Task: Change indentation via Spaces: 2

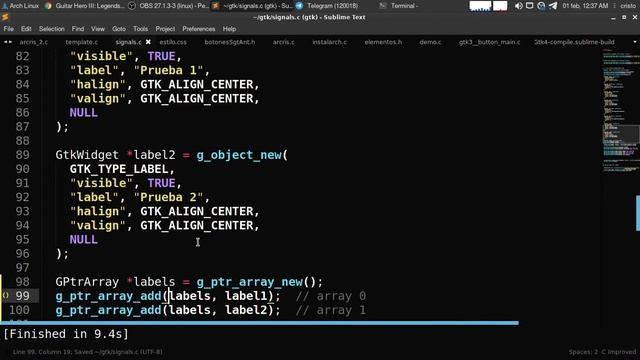Action: (582, 352)
